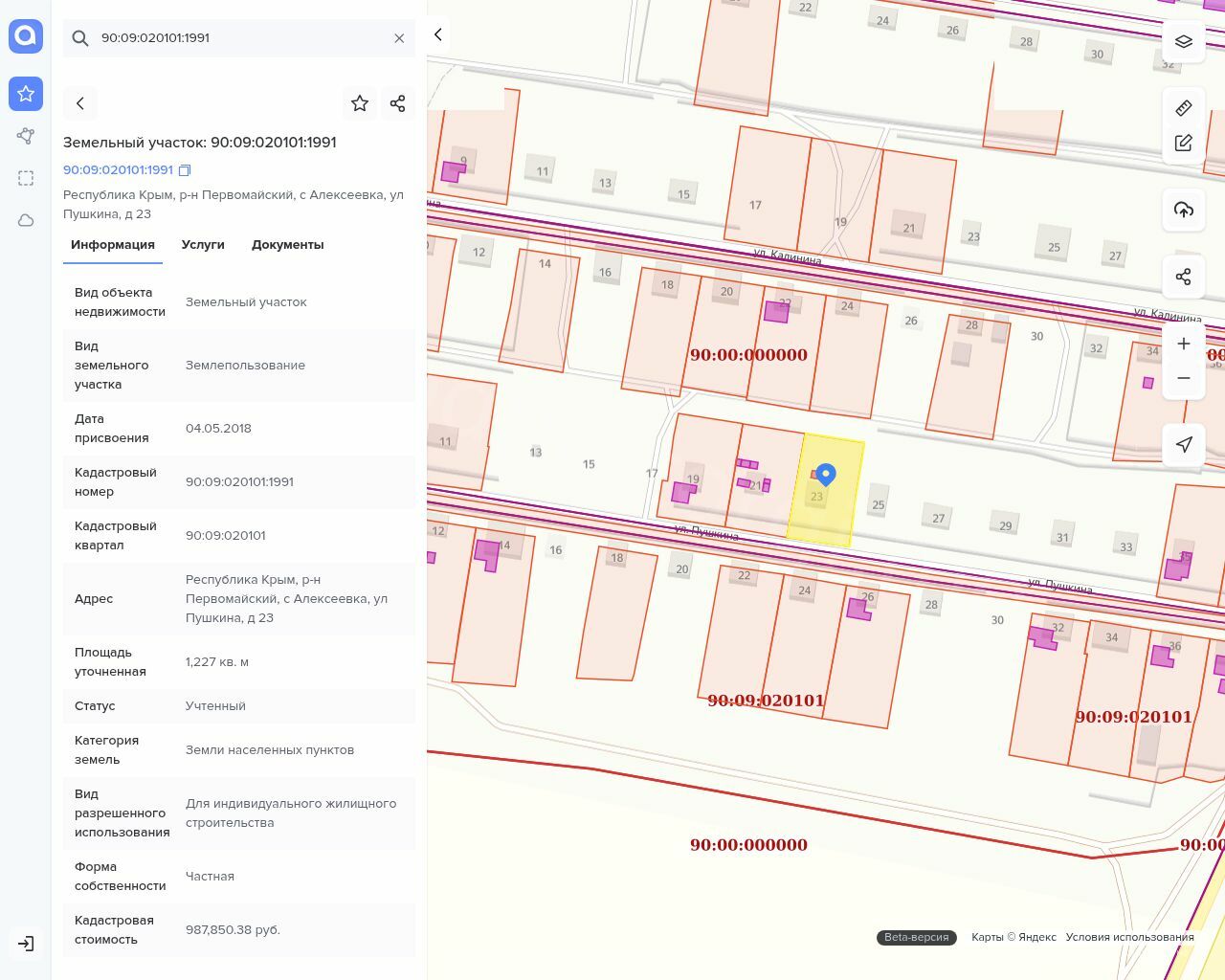Click the logout icon at bottom left
The height and width of the screenshot is (980, 1225).
pos(26,944)
